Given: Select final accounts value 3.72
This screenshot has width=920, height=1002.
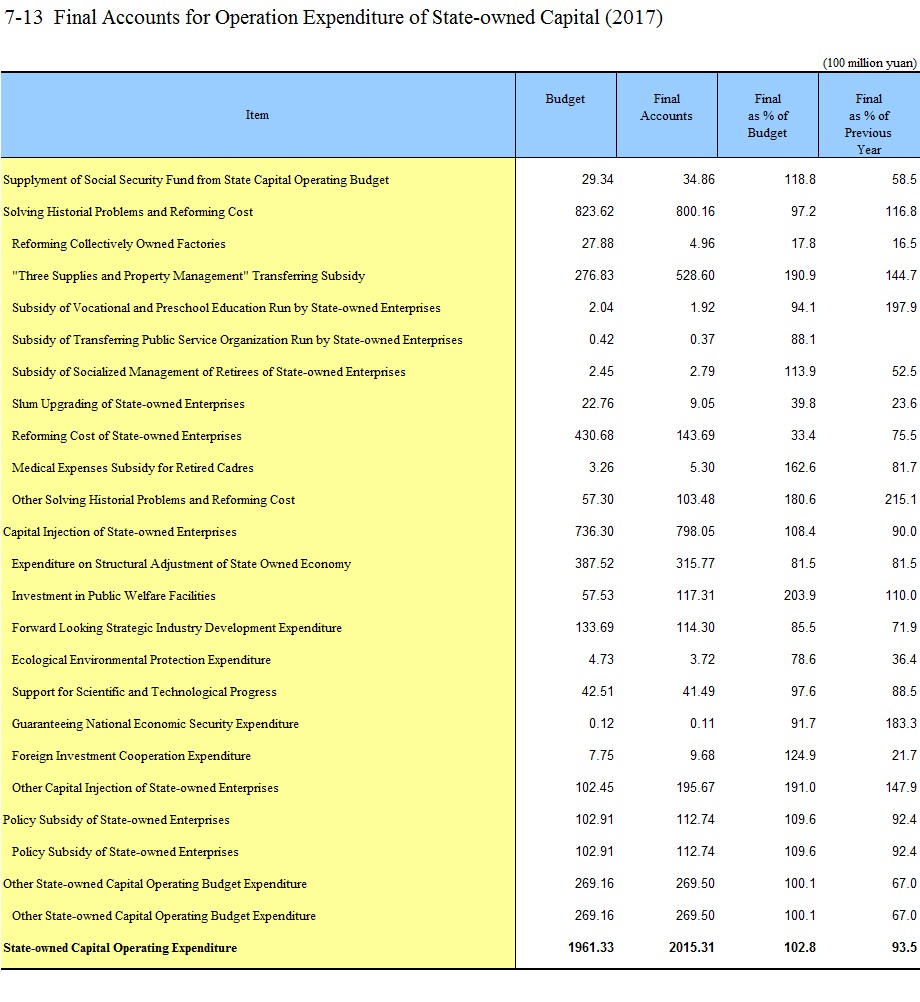Looking at the screenshot, I should [702, 659].
